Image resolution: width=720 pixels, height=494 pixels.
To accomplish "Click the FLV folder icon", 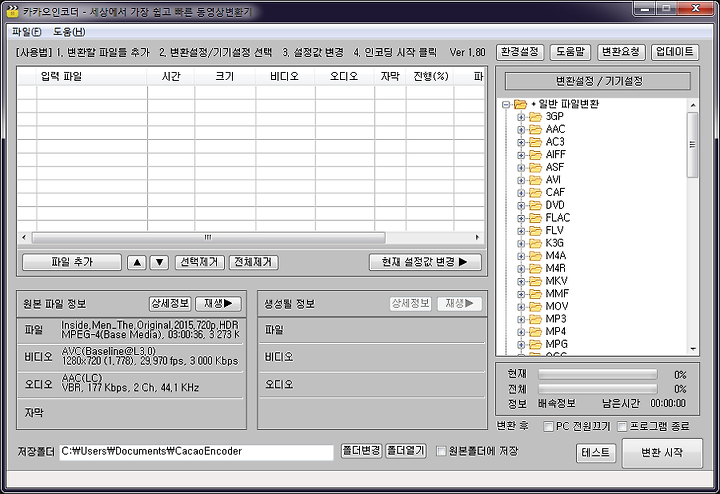I will click(x=535, y=230).
